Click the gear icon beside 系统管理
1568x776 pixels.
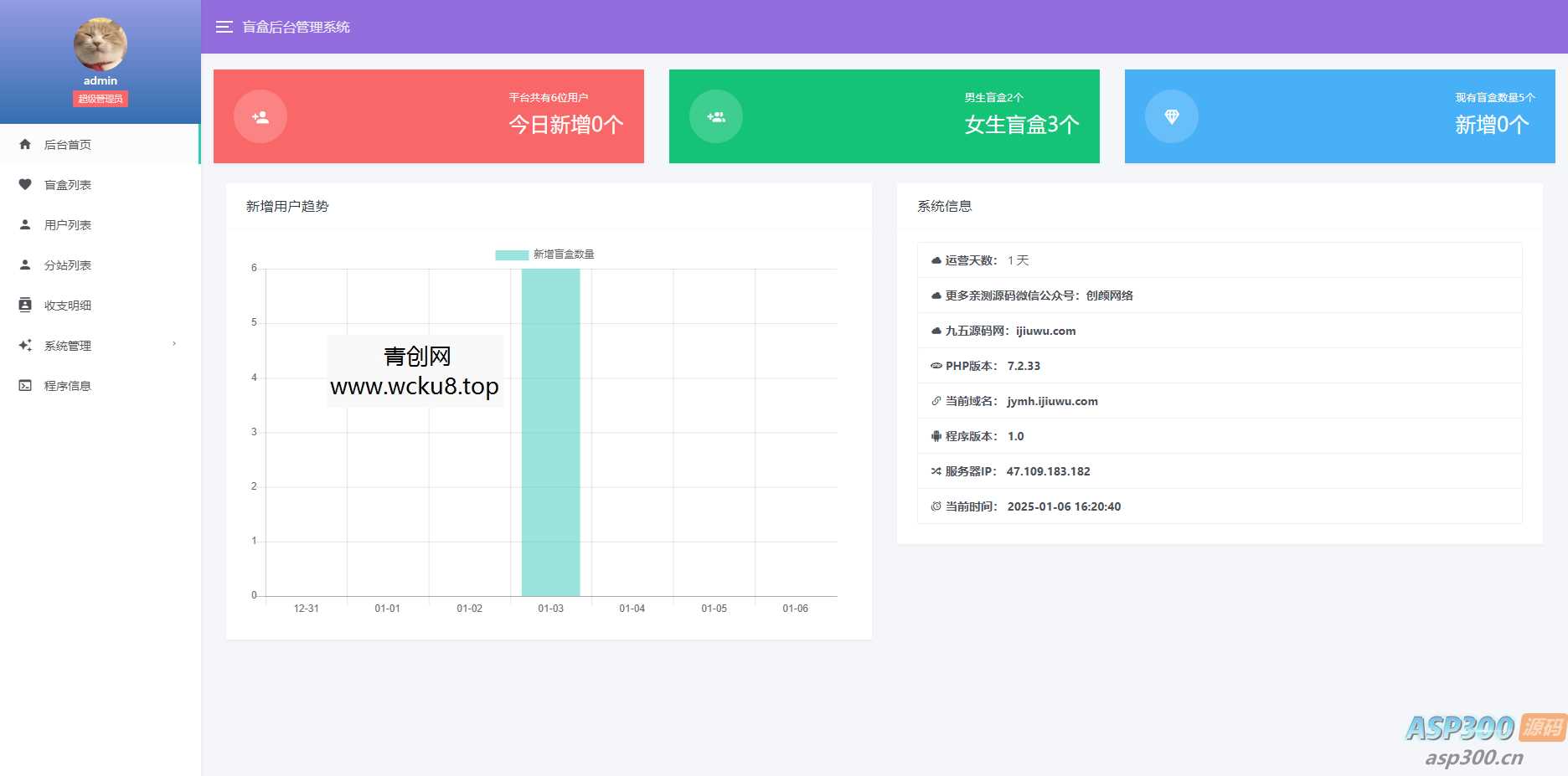click(x=25, y=345)
